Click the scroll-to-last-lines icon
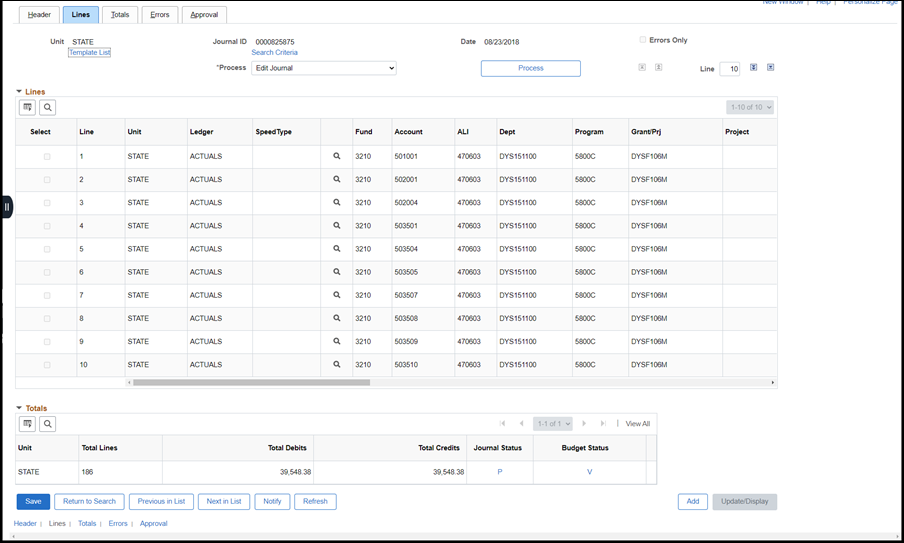The height and width of the screenshot is (543, 904). click(x=770, y=67)
